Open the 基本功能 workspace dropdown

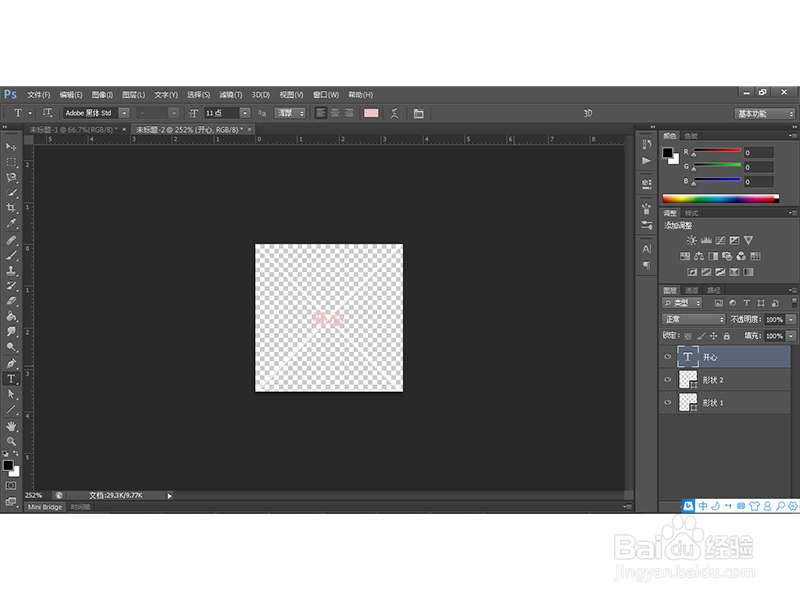click(765, 113)
